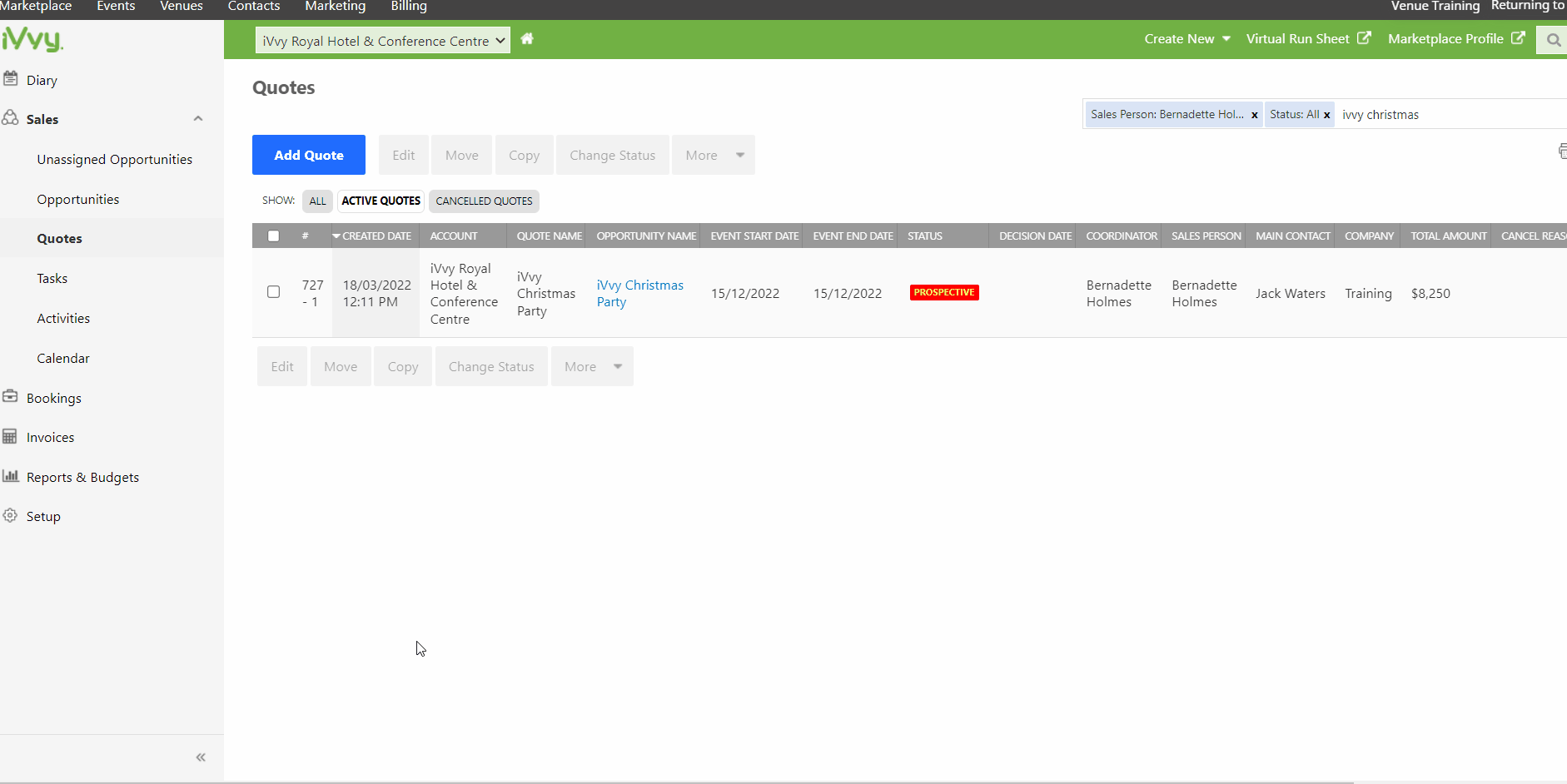Open Activities in sidebar

tap(63, 318)
